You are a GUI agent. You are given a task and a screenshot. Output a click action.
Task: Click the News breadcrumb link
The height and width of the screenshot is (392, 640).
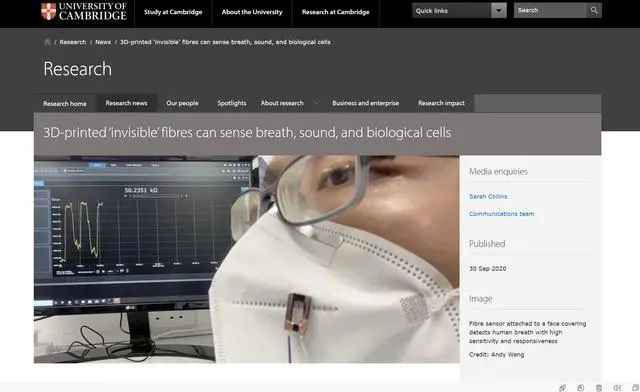coord(103,42)
